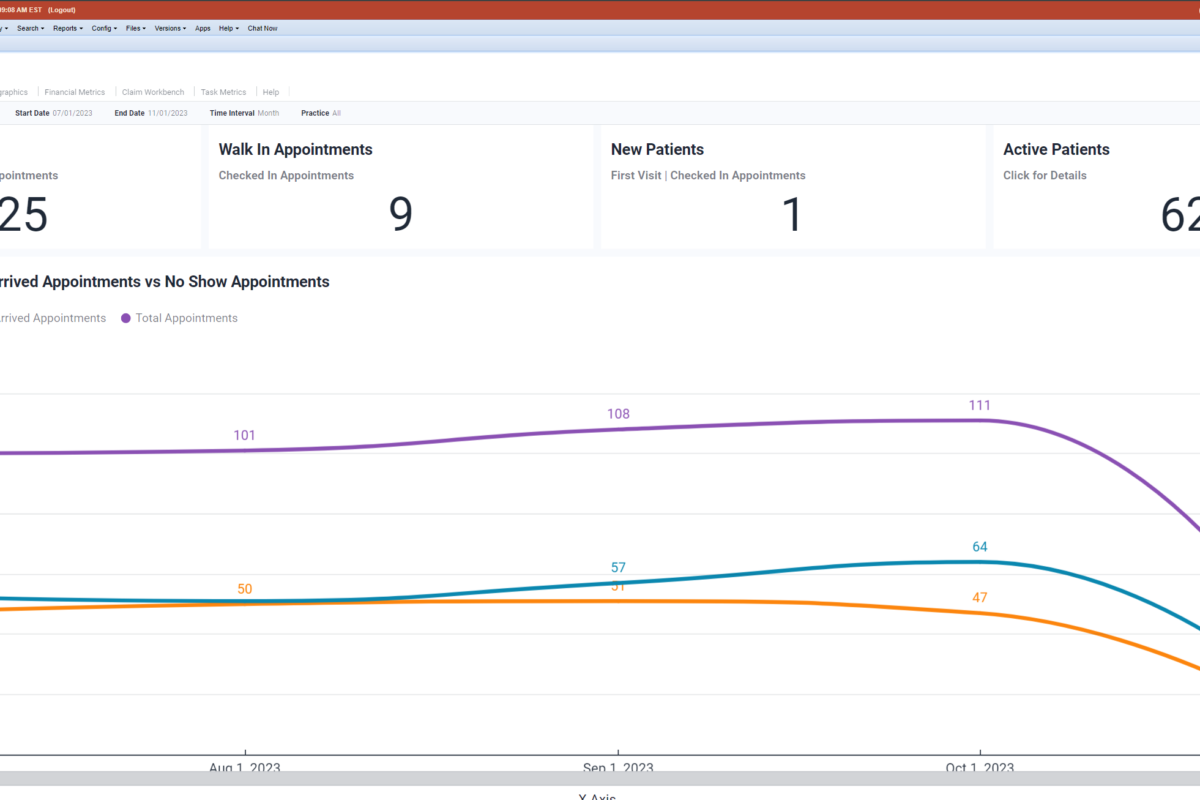Click the Logout link

tap(62, 9)
